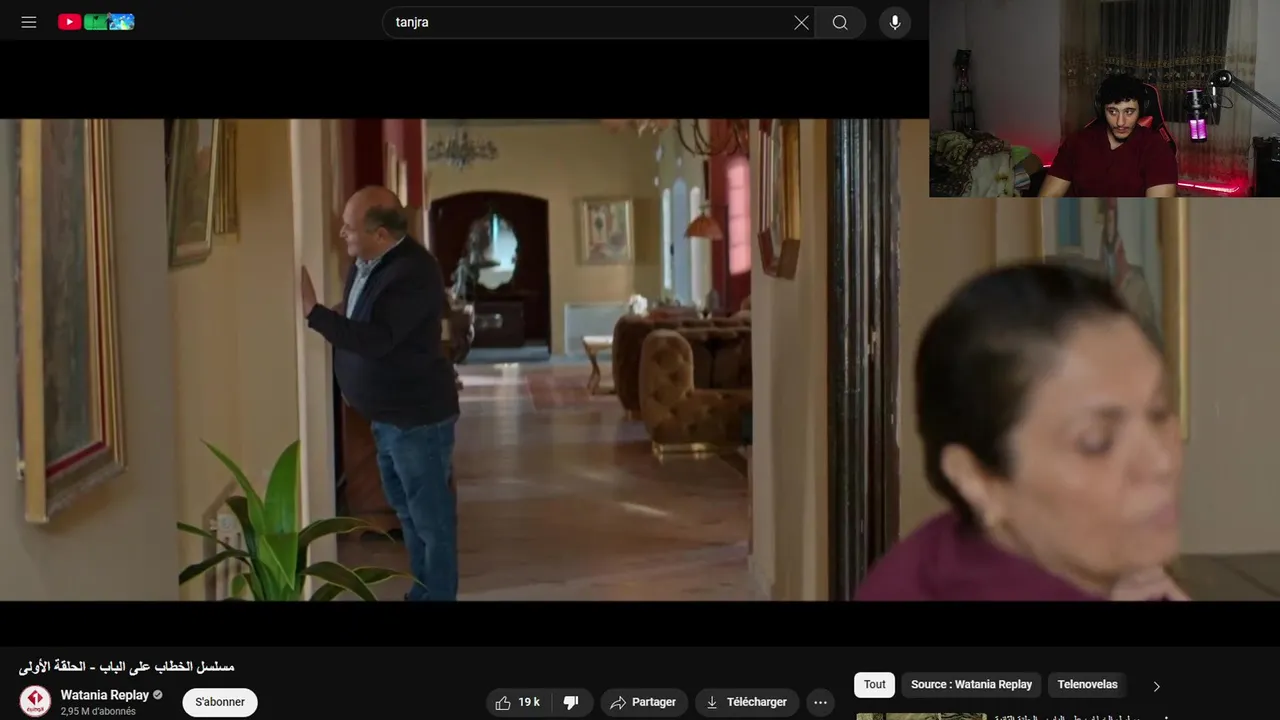Image resolution: width=1280 pixels, height=720 pixels.
Task: Share the video with Partager
Action: click(644, 702)
